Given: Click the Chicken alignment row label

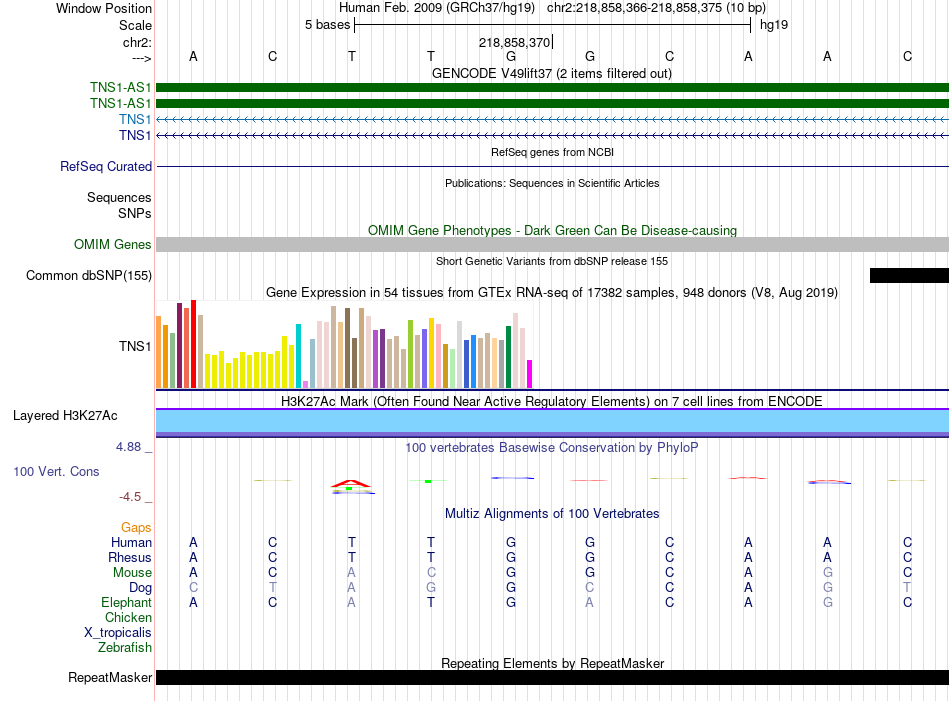Looking at the screenshot, I should (128, 617).
